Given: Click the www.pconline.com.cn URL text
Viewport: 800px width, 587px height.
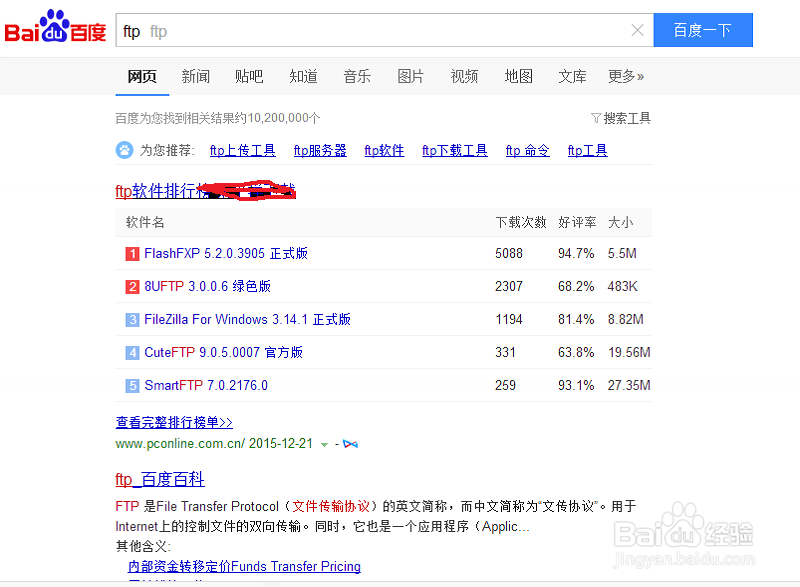Looking at the screenshot, I should click(x=180, y=444).
